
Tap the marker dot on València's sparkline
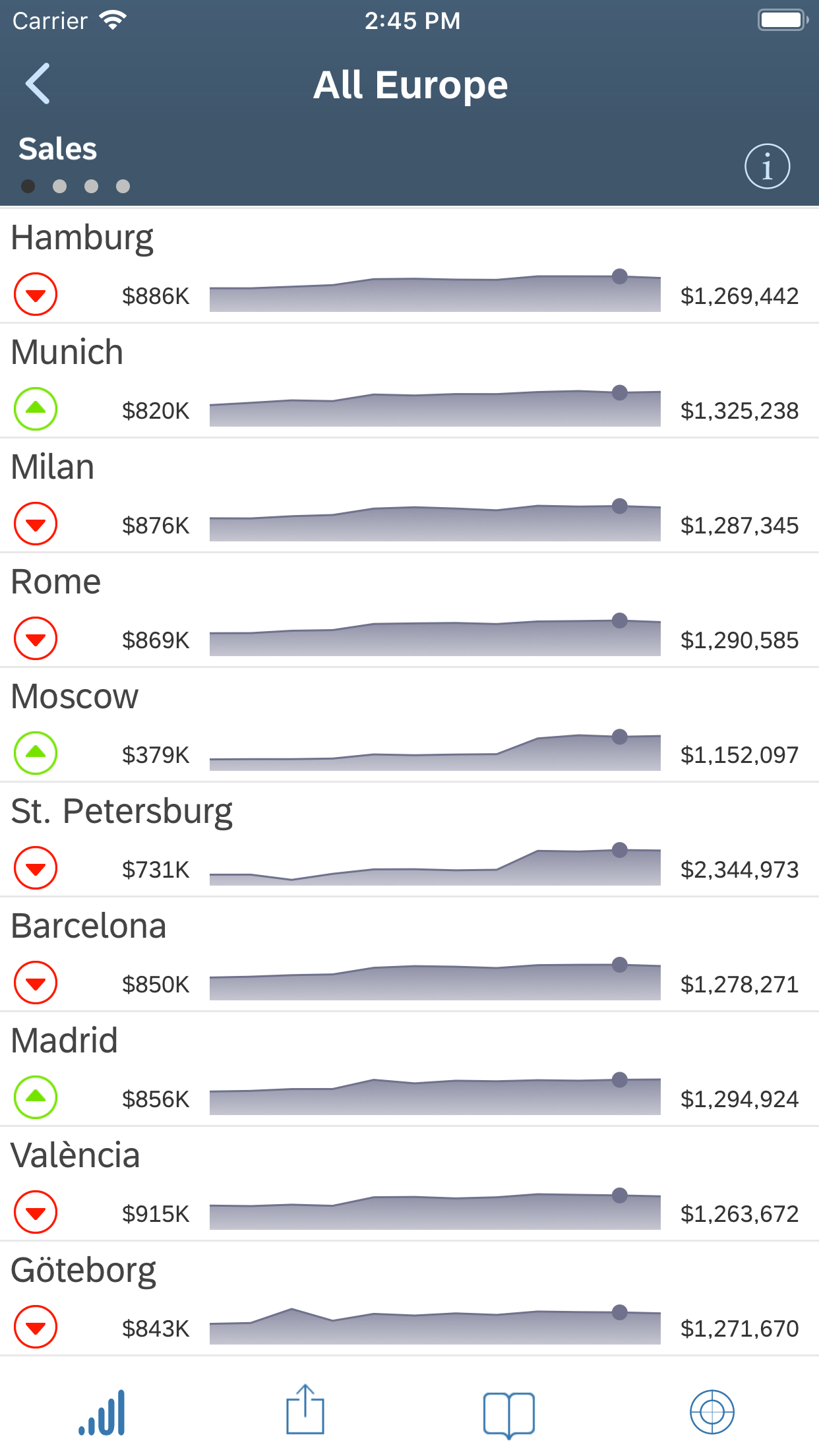pyautogui.click(x=620, y=1195)
